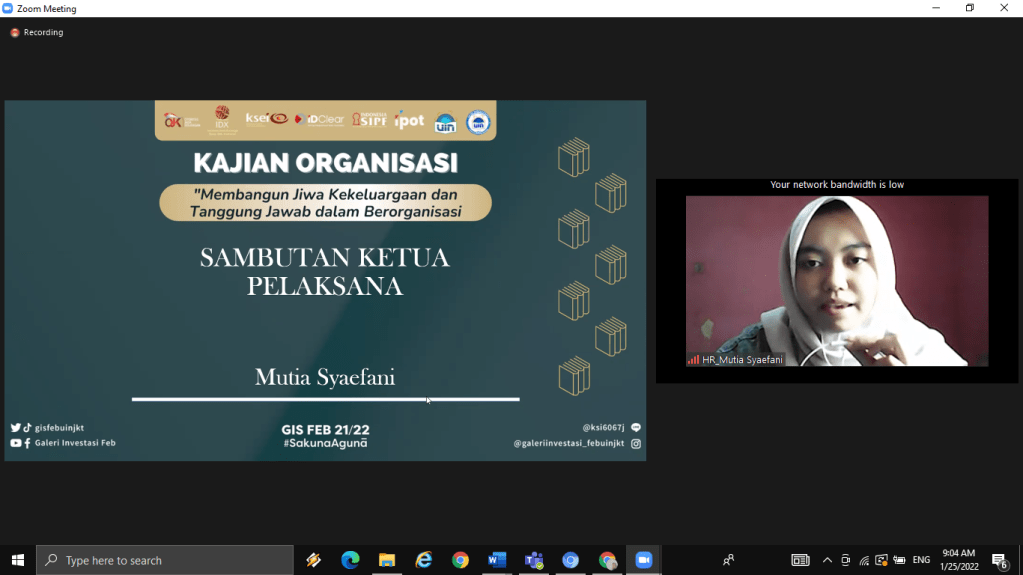The height and width of the screenshot is (575, 1023).
Task: Click the shared Kajian Organisasi slide
Action: pyautogui.click(x=325, y=280)
